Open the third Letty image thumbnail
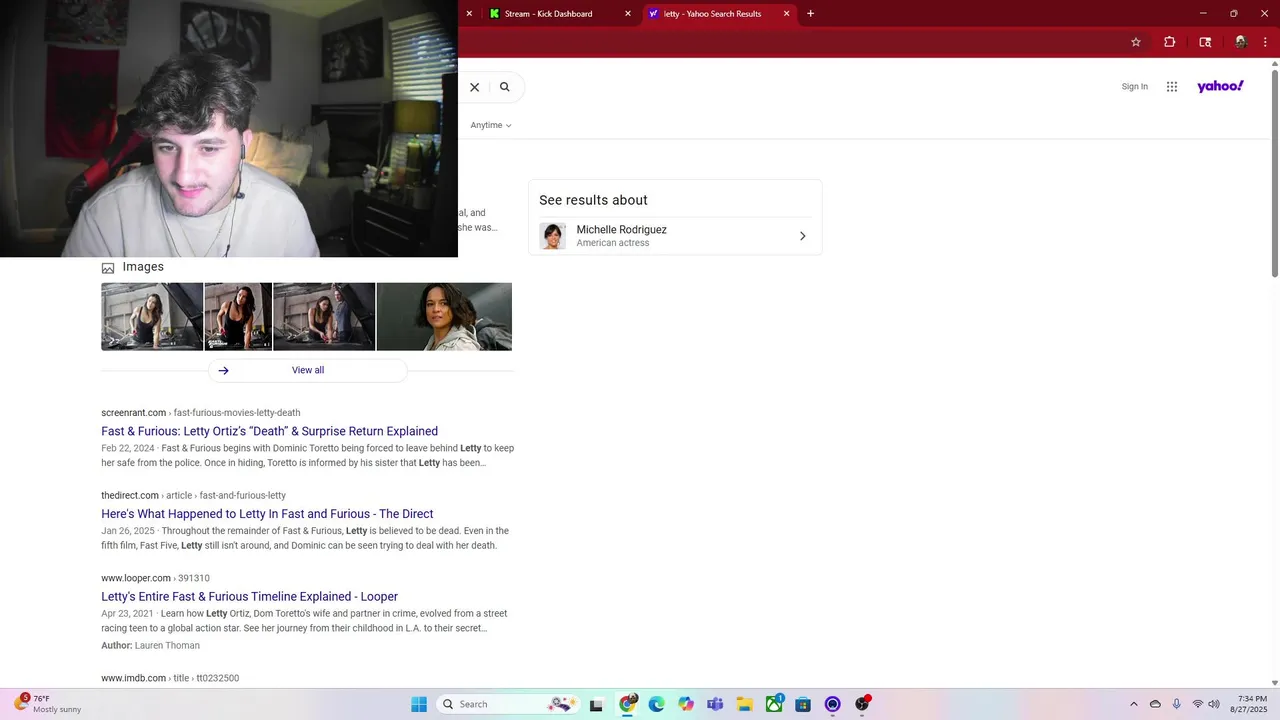Image resolution: width=1280 pixels, height=720 pixels. click(324, 316)
